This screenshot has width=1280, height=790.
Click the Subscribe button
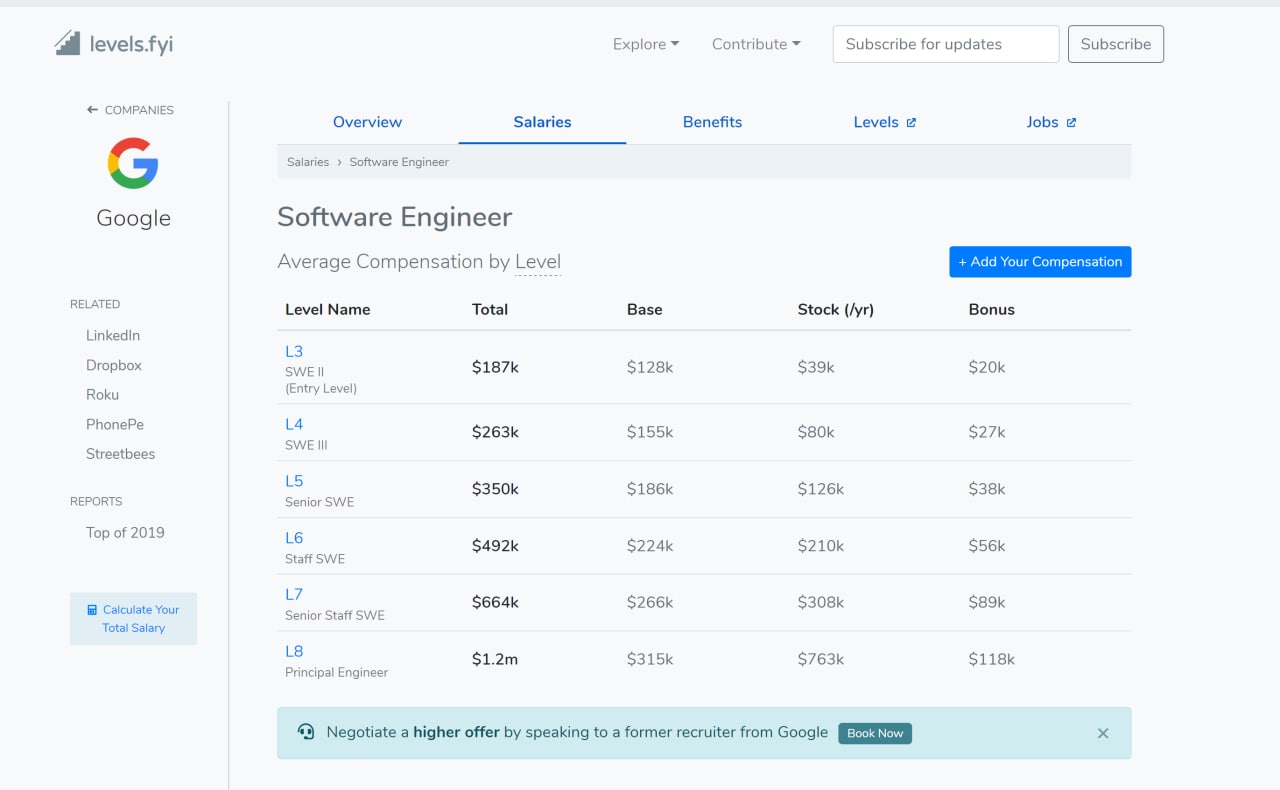pos(1115,44)
